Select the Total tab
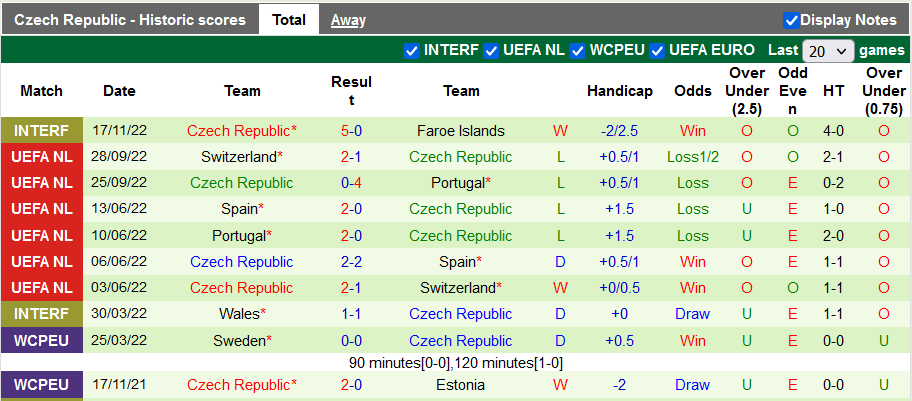This screenshot has width=912, height=401. click(x=289, y=20)
